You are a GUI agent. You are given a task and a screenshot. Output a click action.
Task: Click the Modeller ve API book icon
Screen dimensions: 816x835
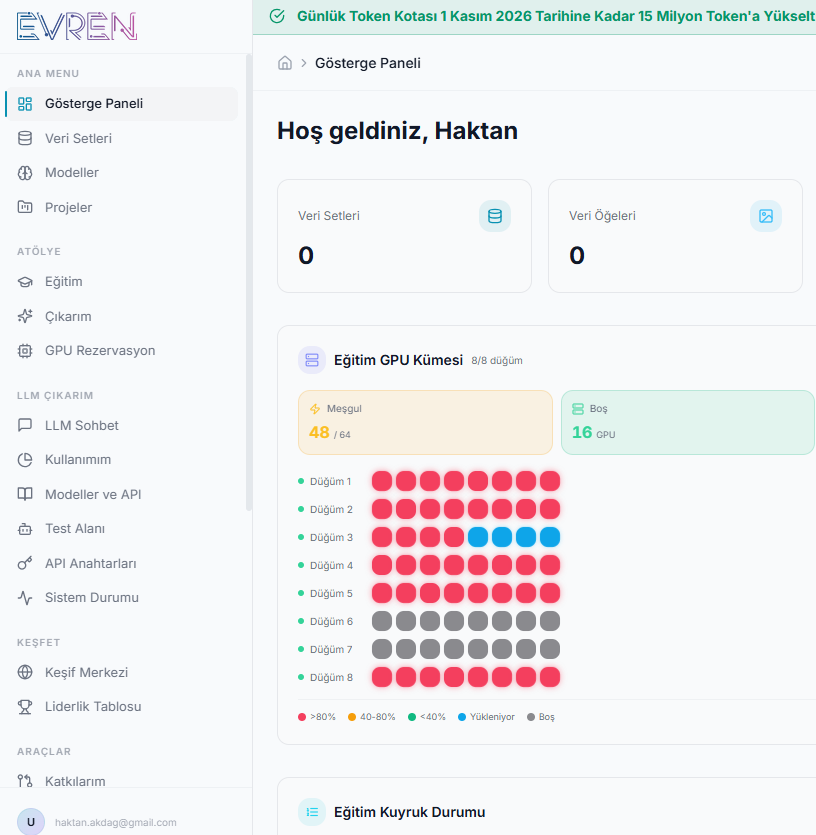[25, 494]
